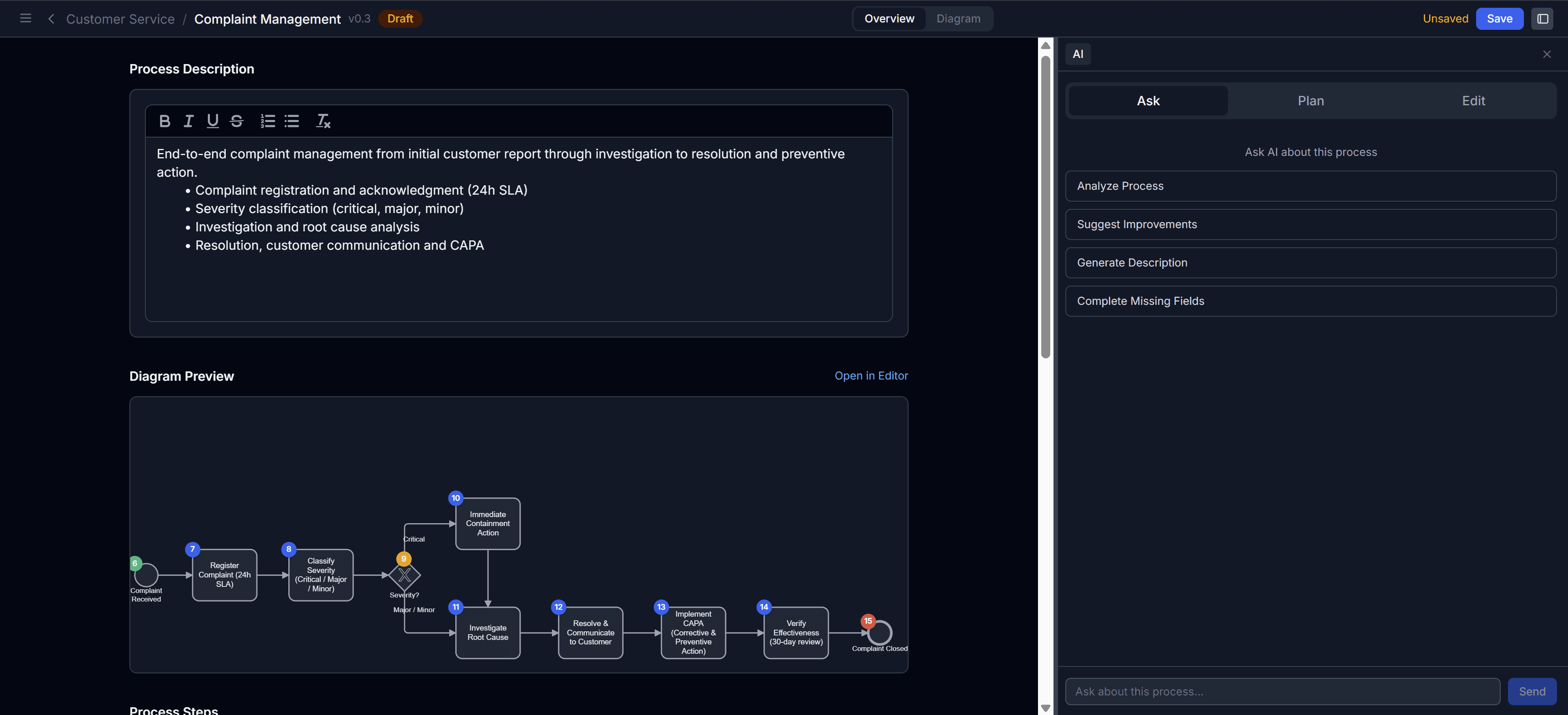Go back using the breadcrumb chevron
This screenshot has width=1568, height=715.
(51, 19)
